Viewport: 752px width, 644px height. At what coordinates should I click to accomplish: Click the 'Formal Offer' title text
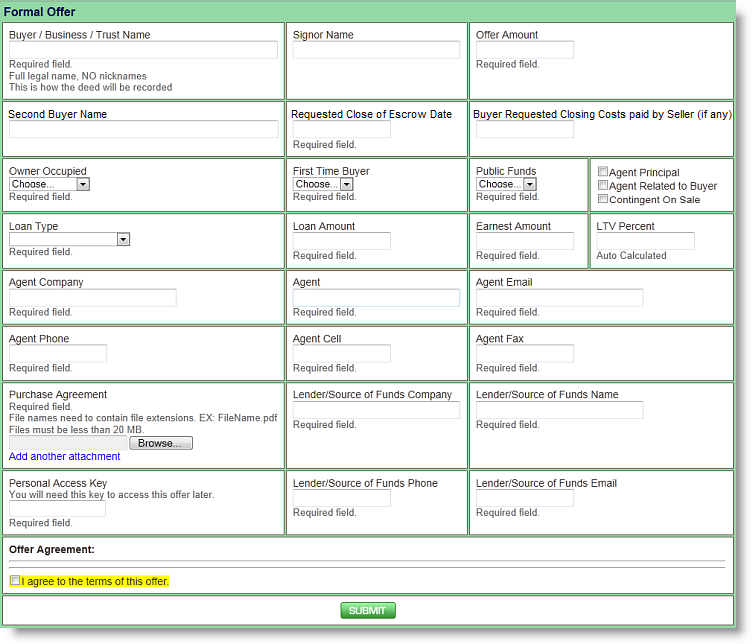39,12
